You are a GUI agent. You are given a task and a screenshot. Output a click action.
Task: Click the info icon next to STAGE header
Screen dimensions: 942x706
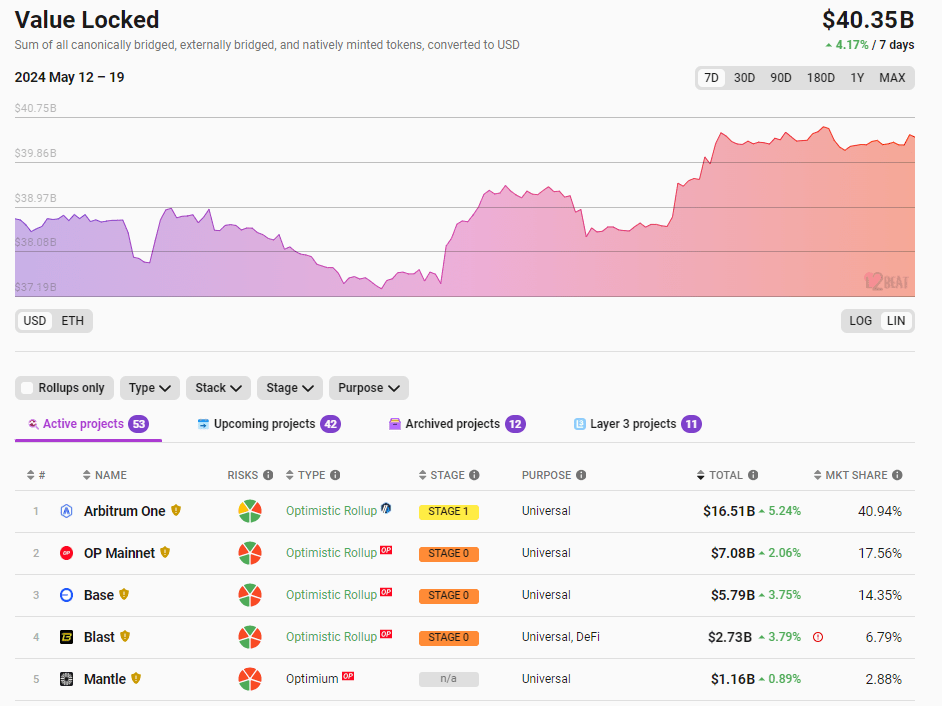click(x=475, y=475)
